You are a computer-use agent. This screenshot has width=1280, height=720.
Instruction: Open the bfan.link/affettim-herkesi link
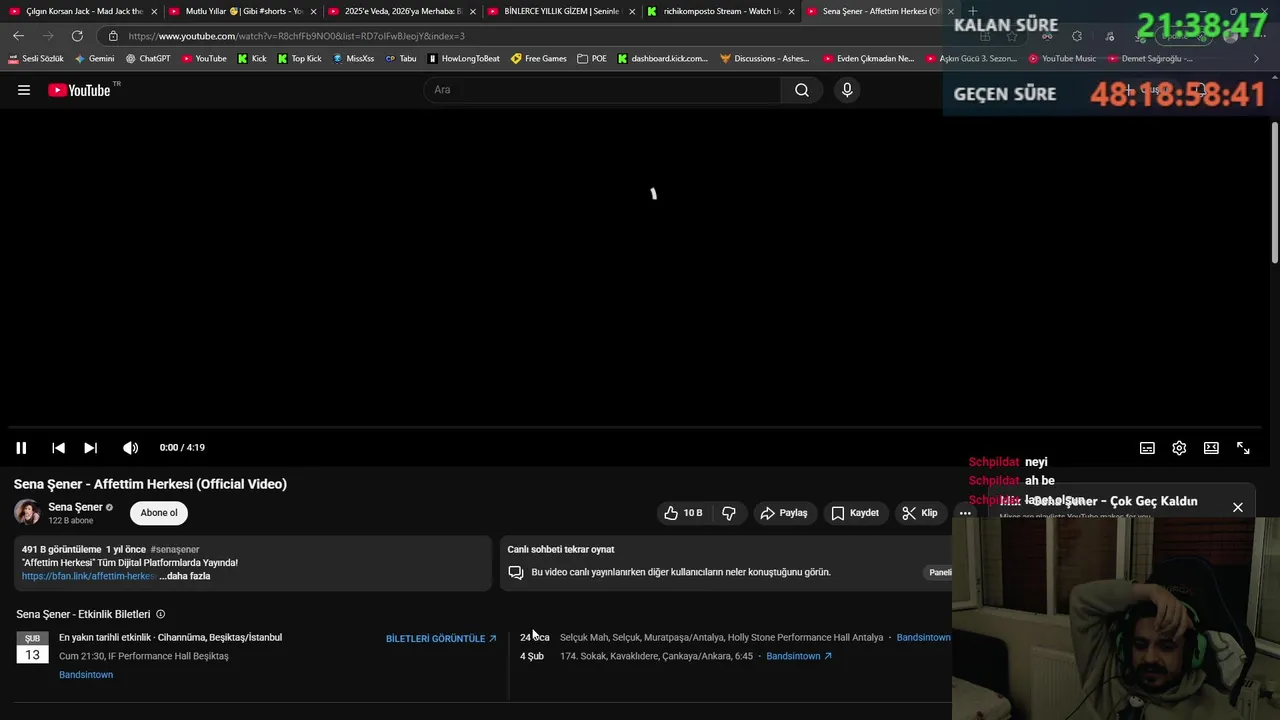[88, 576]
